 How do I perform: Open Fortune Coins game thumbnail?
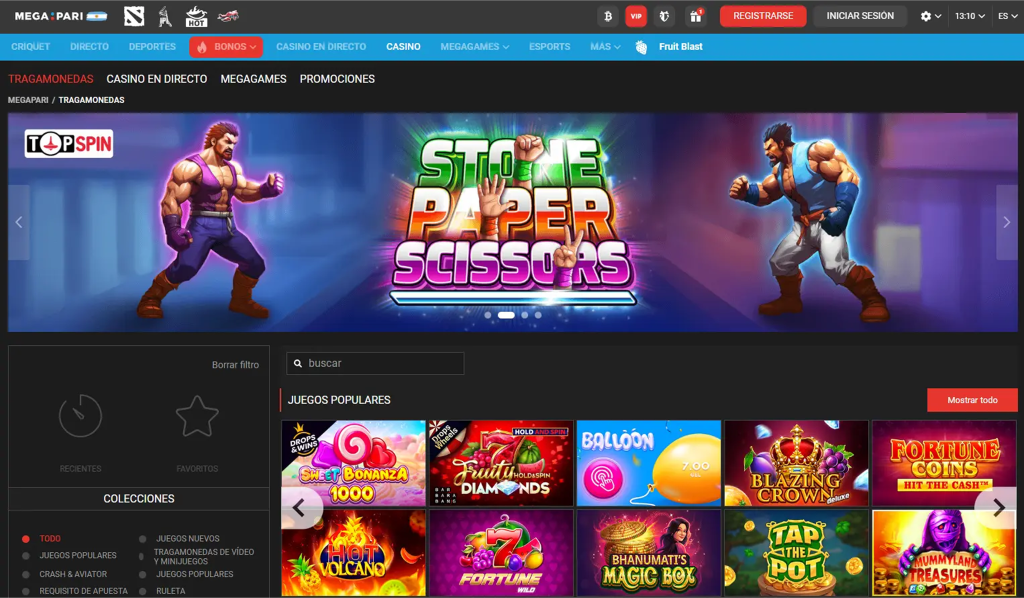click(944, 464)
